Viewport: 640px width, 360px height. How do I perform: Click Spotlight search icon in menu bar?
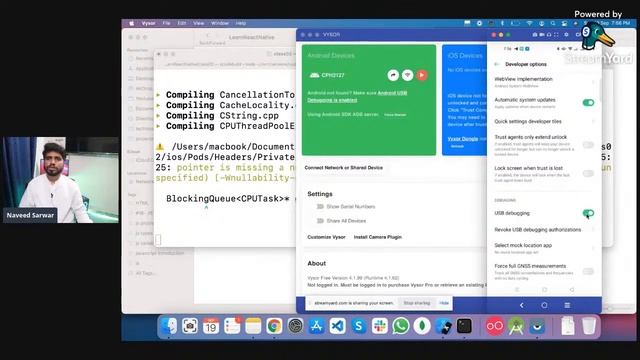[x=553, y=23]
